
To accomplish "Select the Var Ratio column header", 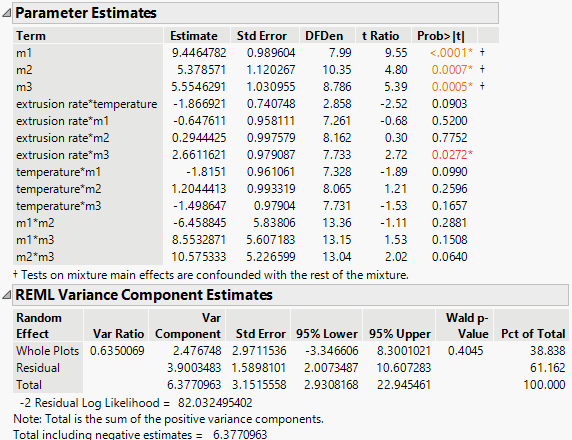I will point(118,333).
